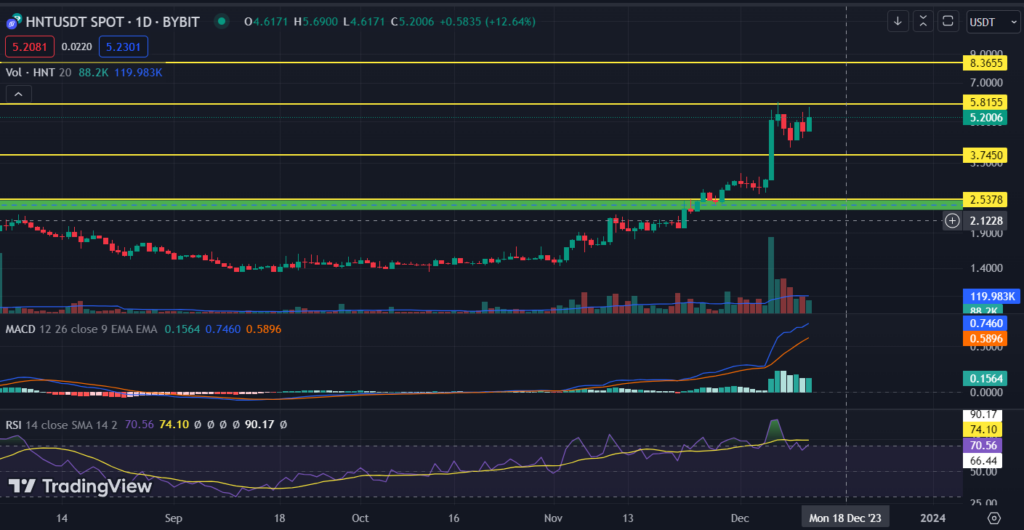Click the 8.3655 yellow price label
The height and width of the screenshot is (530, 1024).
(986, 63)
